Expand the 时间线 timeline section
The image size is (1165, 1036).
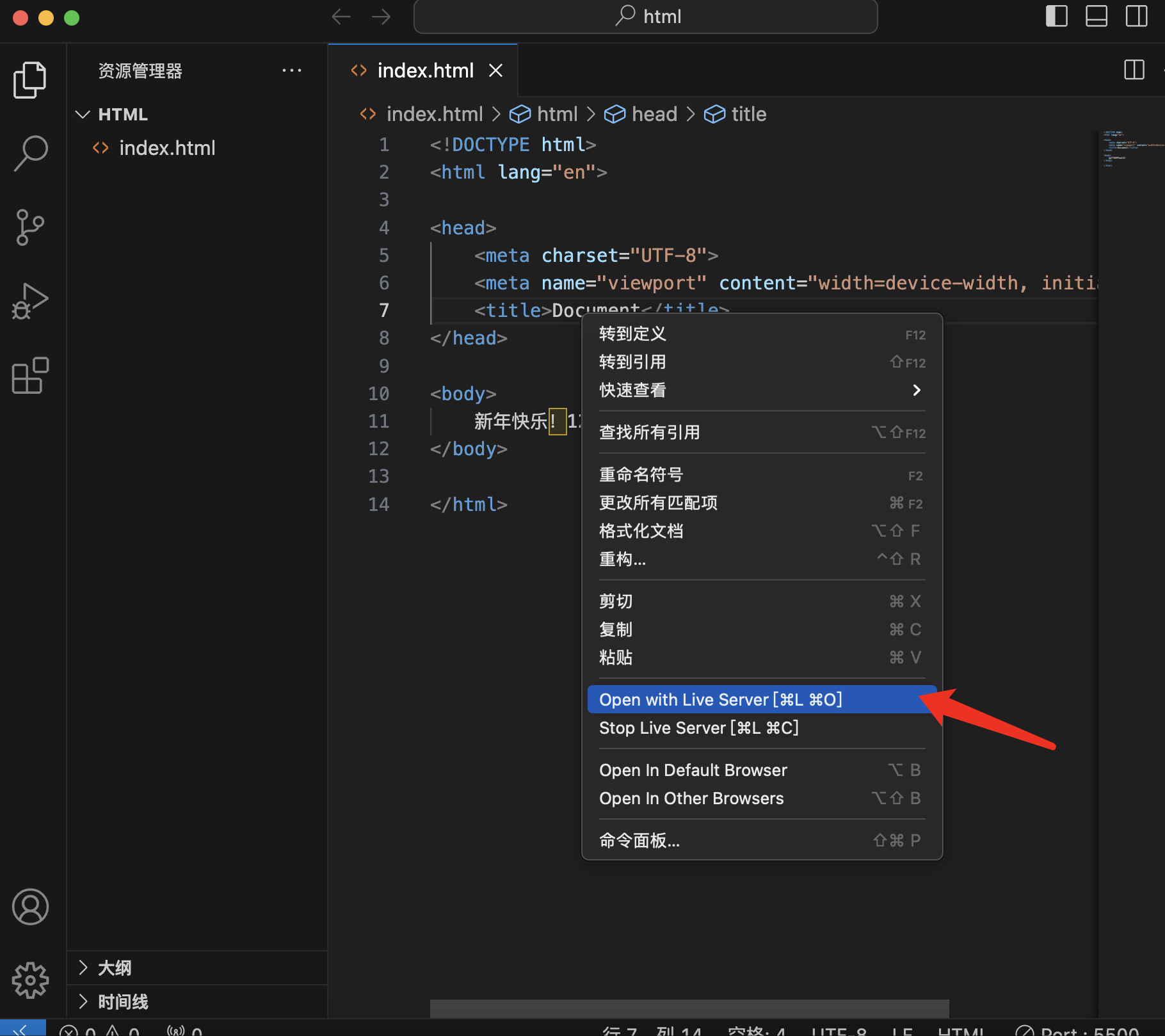coord(197,1002)
